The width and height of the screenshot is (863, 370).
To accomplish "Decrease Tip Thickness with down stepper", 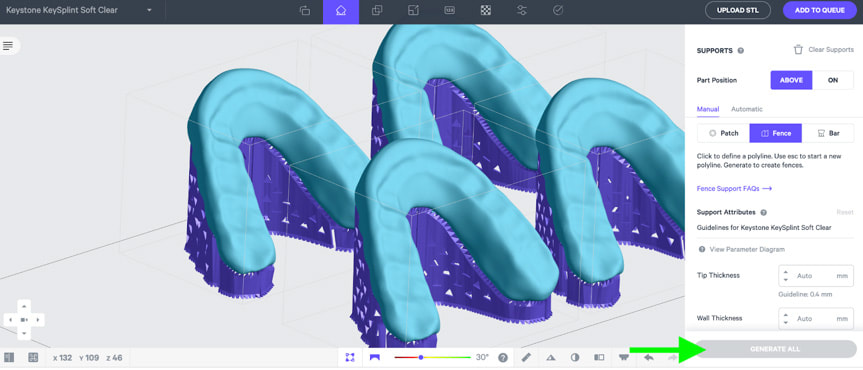I will (x=786, y=280).
